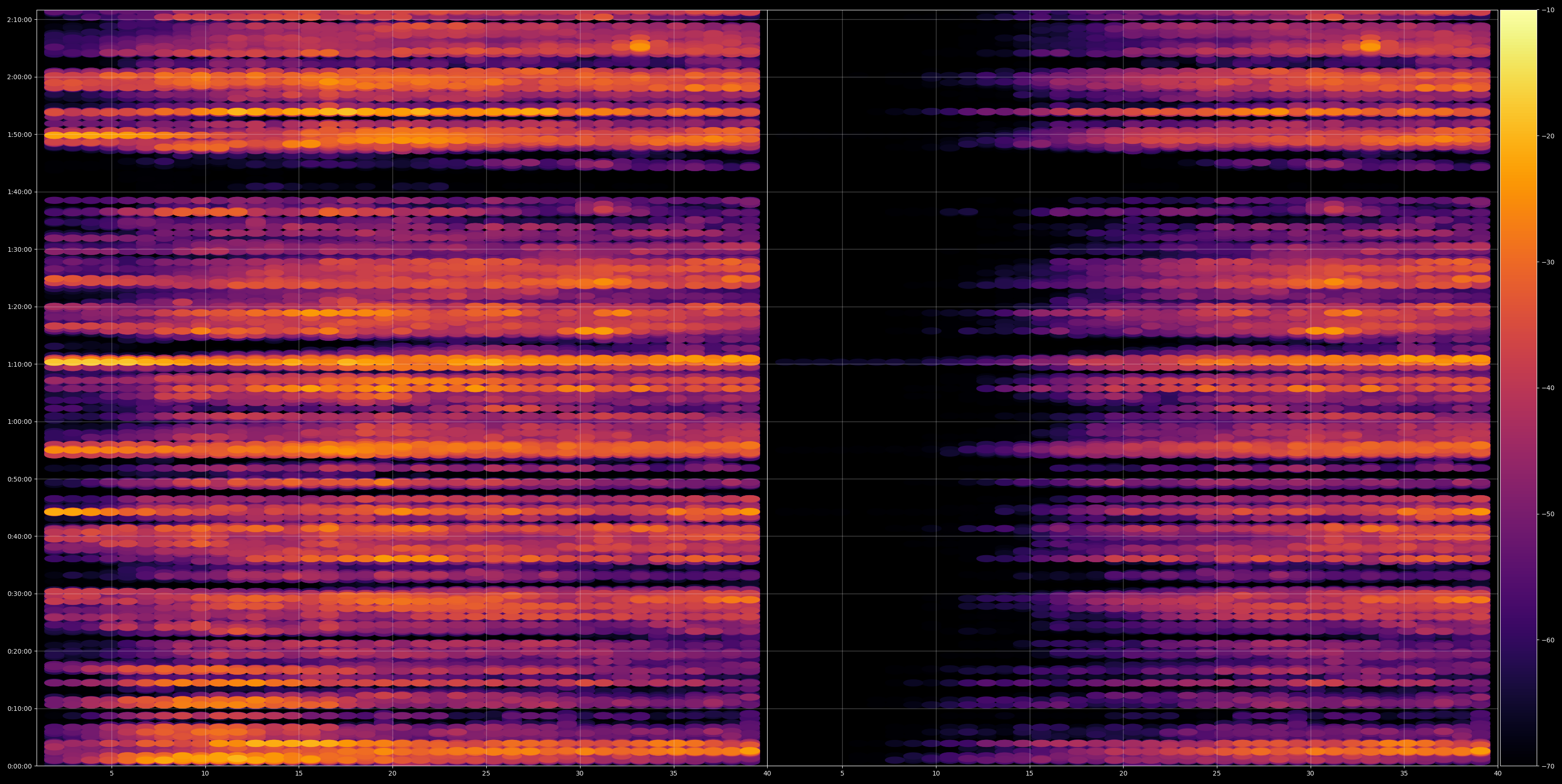Select the −70 label beside the colorbar
This screenshot has height=784, width=1562.
click(1547, 766)
